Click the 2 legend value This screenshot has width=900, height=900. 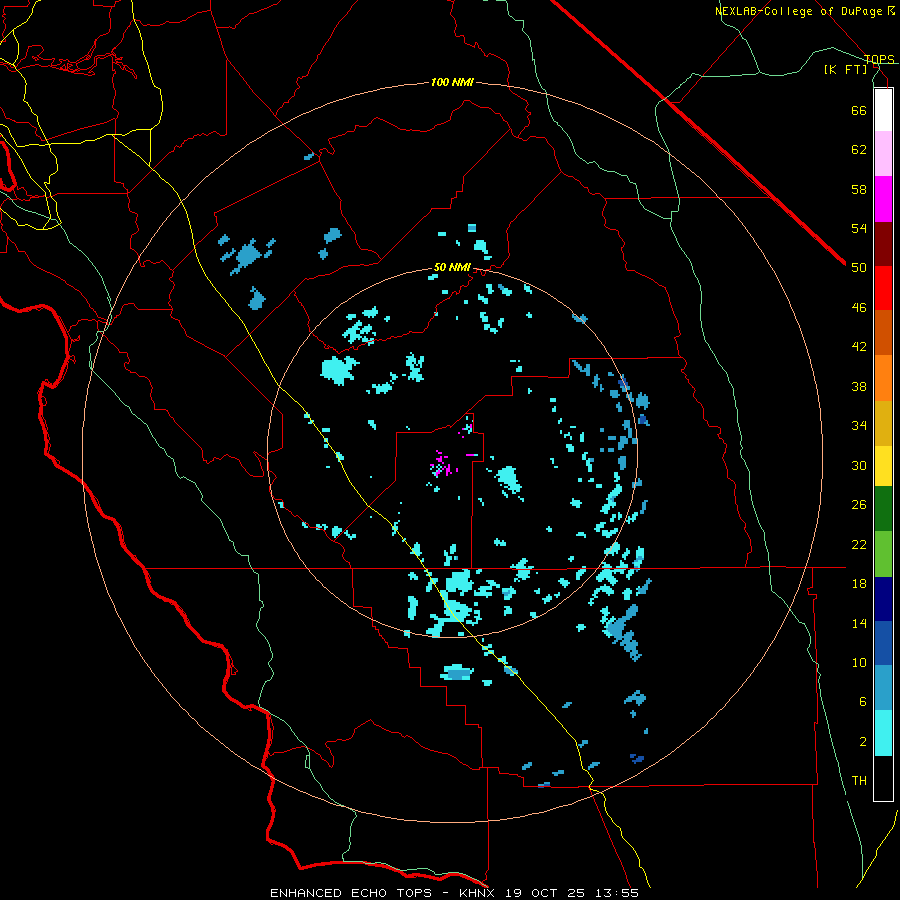pyautogui.click(x=863, y=742)
